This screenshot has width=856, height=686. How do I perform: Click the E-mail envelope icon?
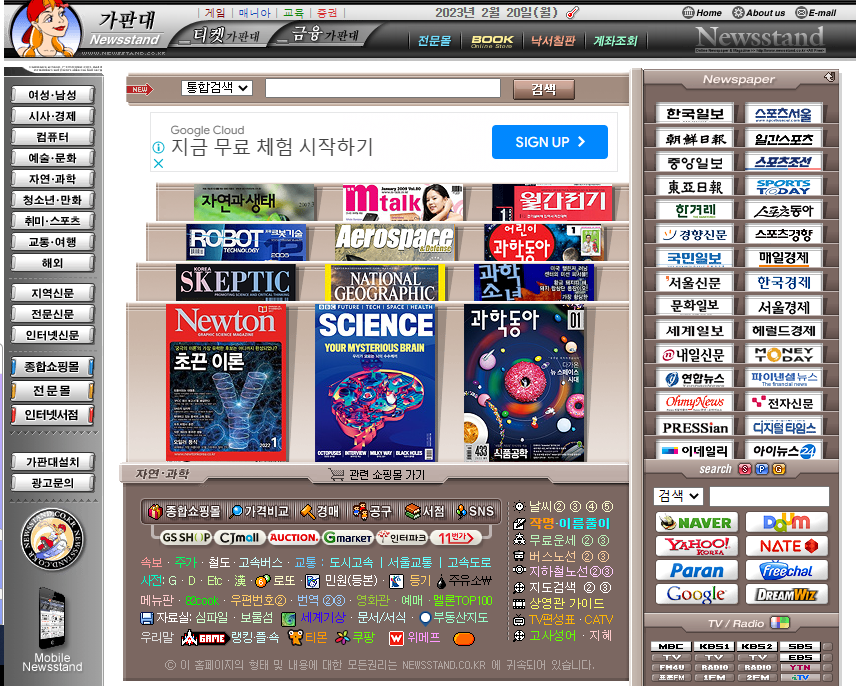click(x=801, y=13)
